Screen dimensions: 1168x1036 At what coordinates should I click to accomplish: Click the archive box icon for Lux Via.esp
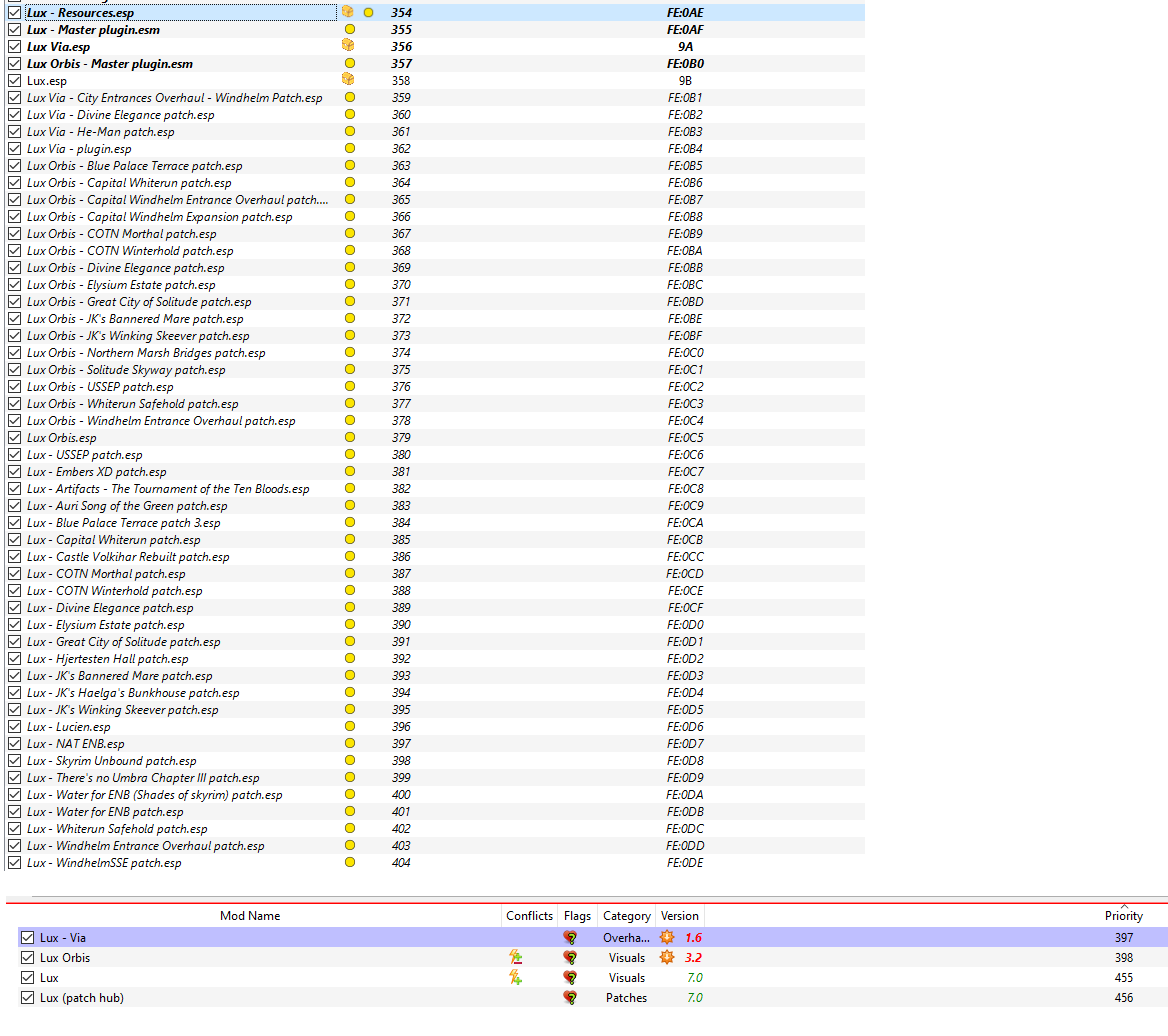coord(348,45)
